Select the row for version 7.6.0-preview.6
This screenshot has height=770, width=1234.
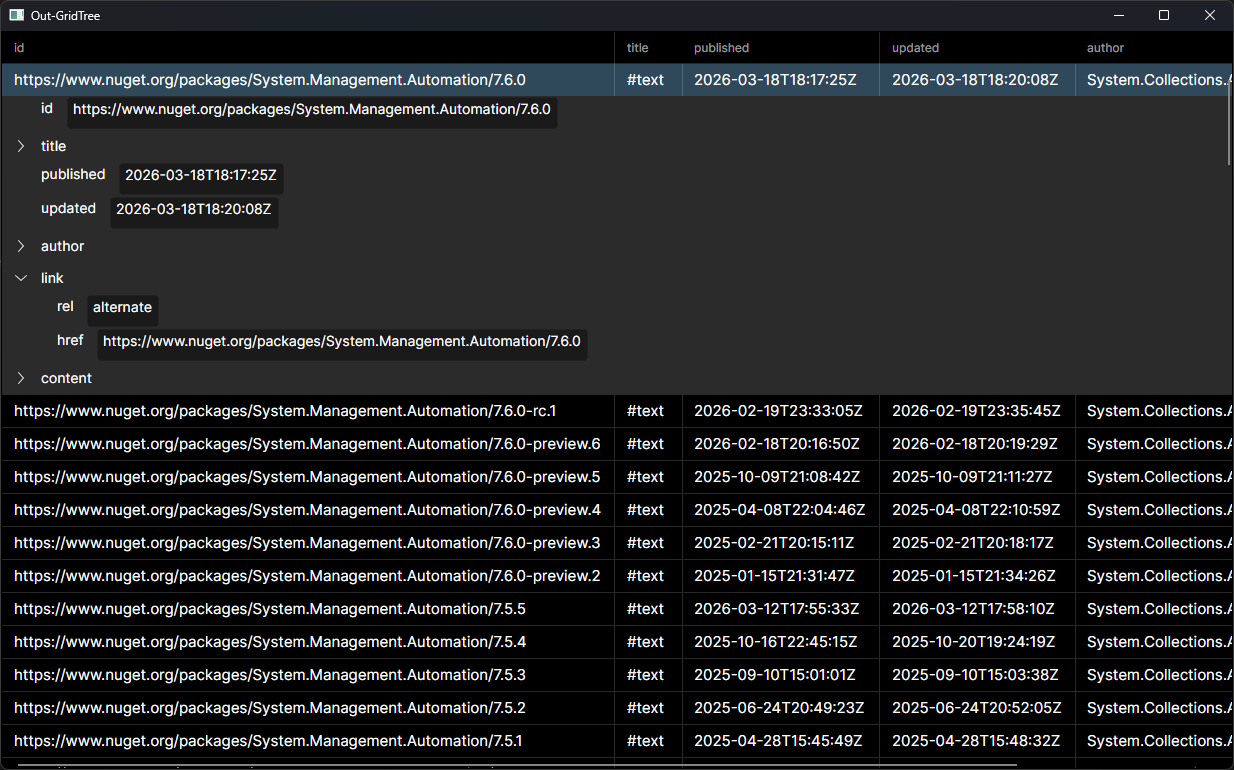pyautogui.click(x=617, y=444)
